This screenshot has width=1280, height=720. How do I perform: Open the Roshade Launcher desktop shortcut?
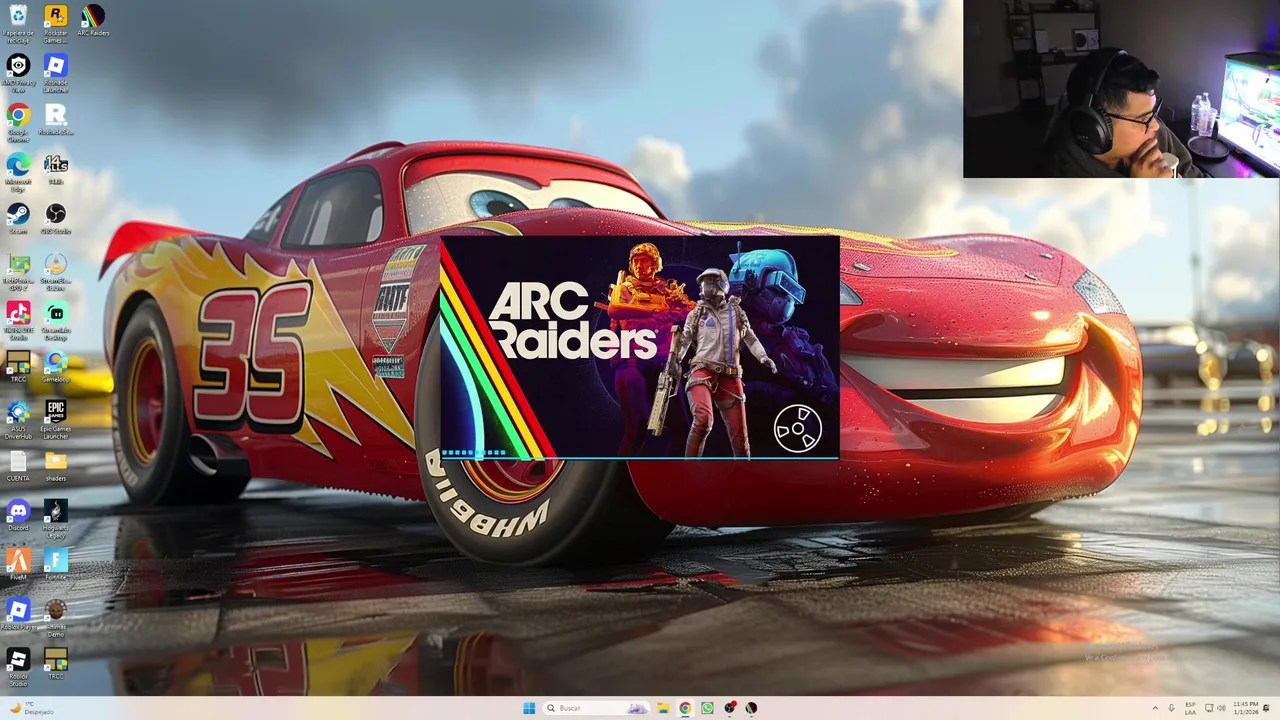pos(56,72)
